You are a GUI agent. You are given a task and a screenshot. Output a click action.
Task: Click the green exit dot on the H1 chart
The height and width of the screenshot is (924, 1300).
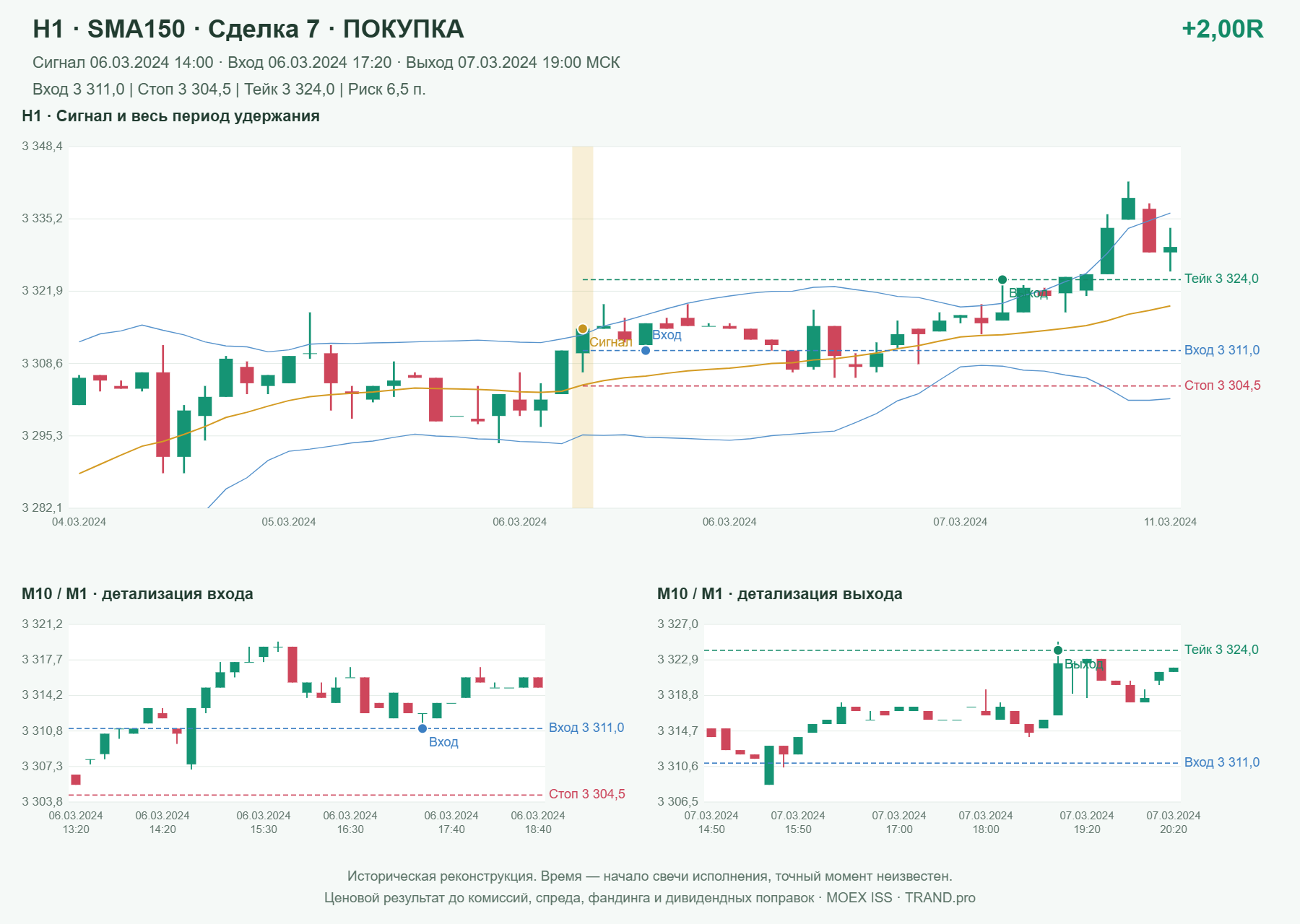tap(1002, 279)
